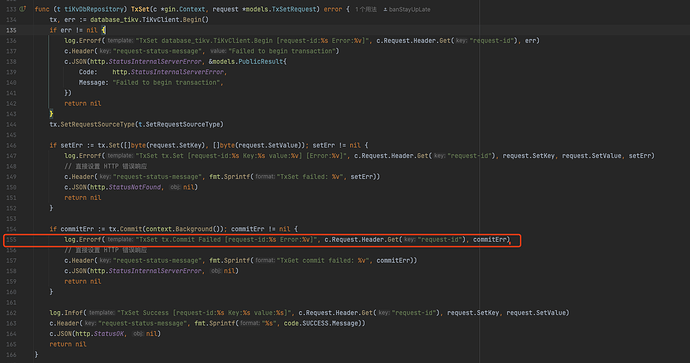Click log.Errorf on line 136

[83, 40]
